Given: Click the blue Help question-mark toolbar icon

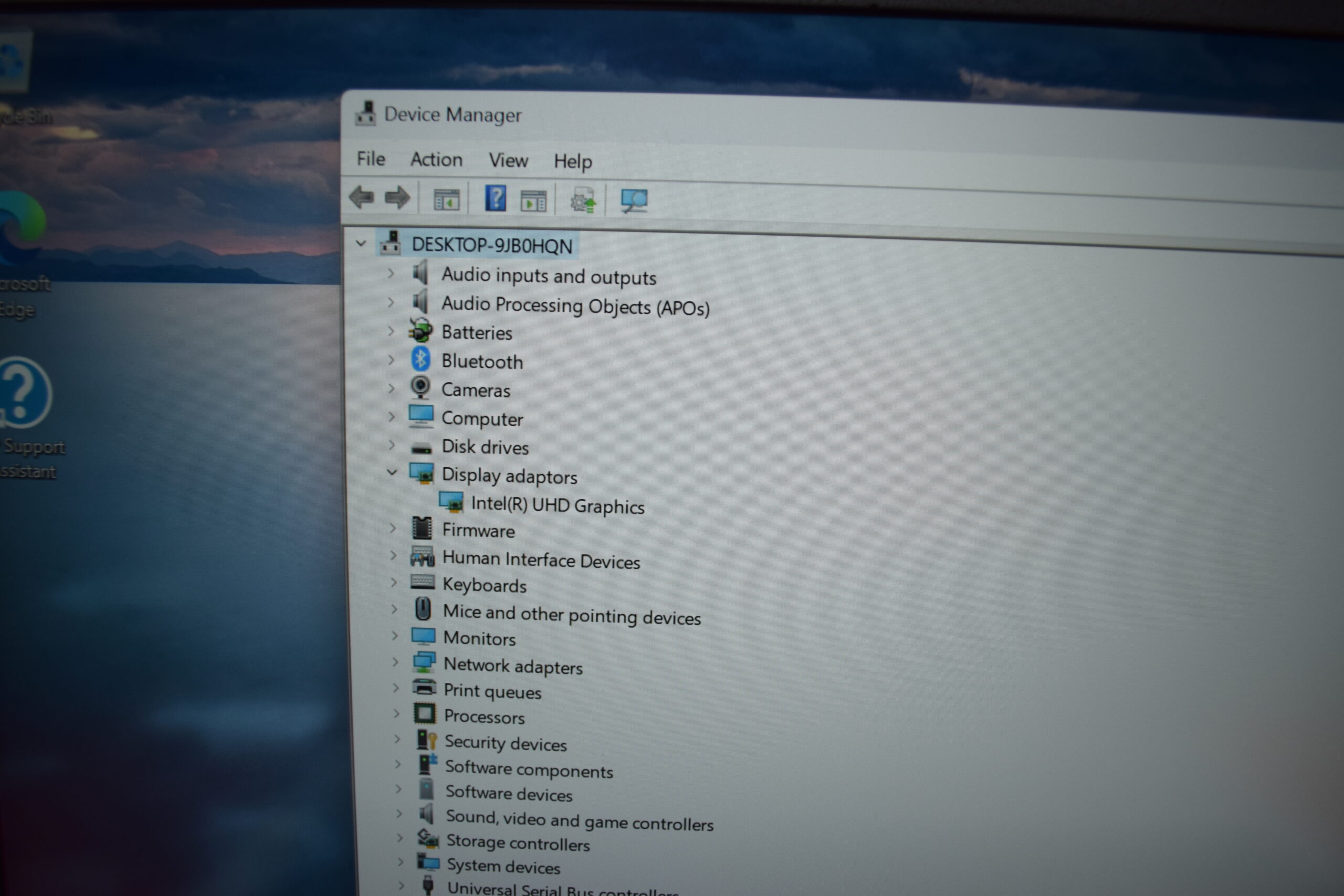Looking at the screenshot, I should (x=496, y=199).
